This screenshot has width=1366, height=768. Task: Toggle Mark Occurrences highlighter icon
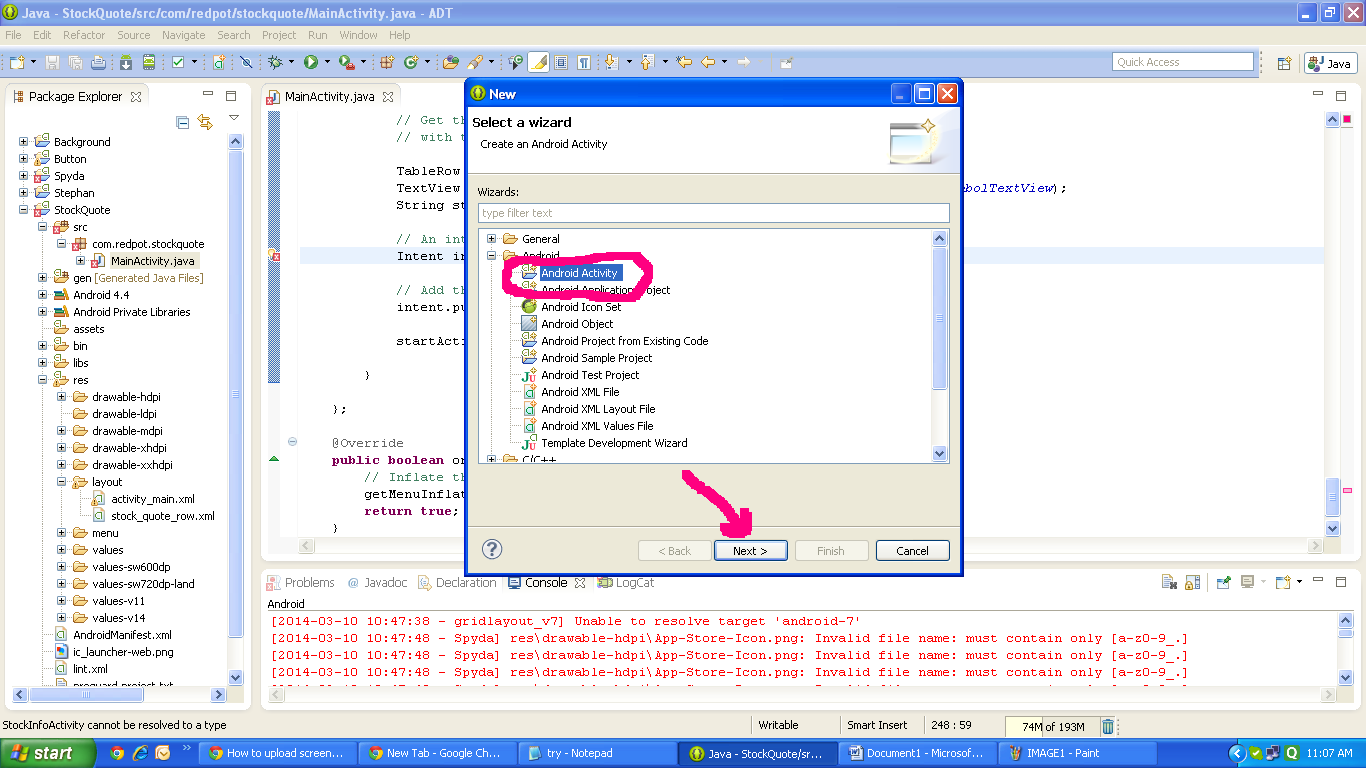coord(538,62)
